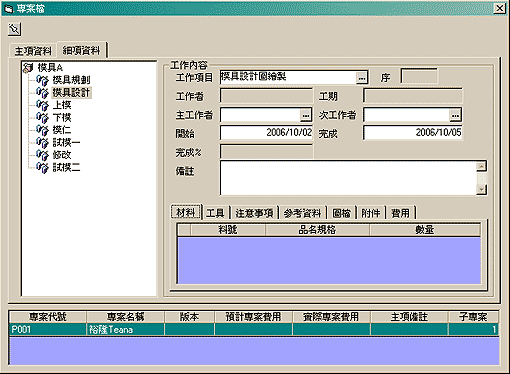Click the 實際專案費用 column header

[x=331, y=317]
